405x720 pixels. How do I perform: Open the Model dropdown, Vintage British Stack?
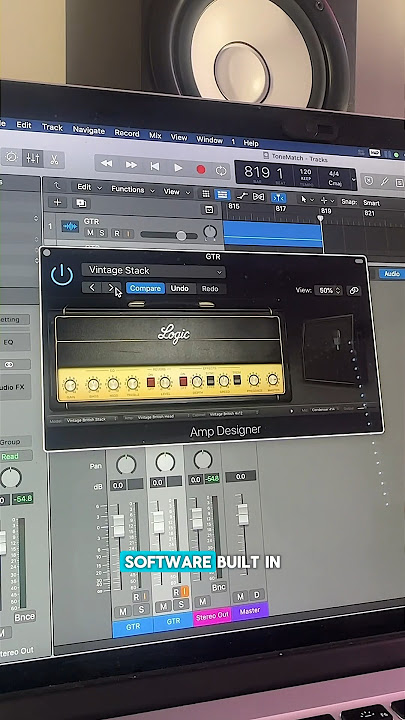90,419
